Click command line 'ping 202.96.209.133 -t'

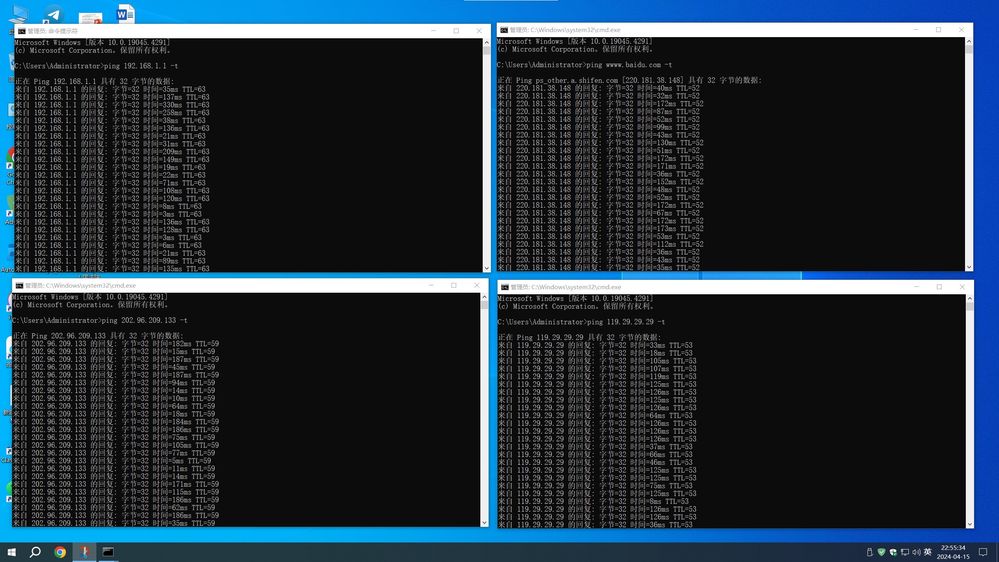tap(145, 321)
